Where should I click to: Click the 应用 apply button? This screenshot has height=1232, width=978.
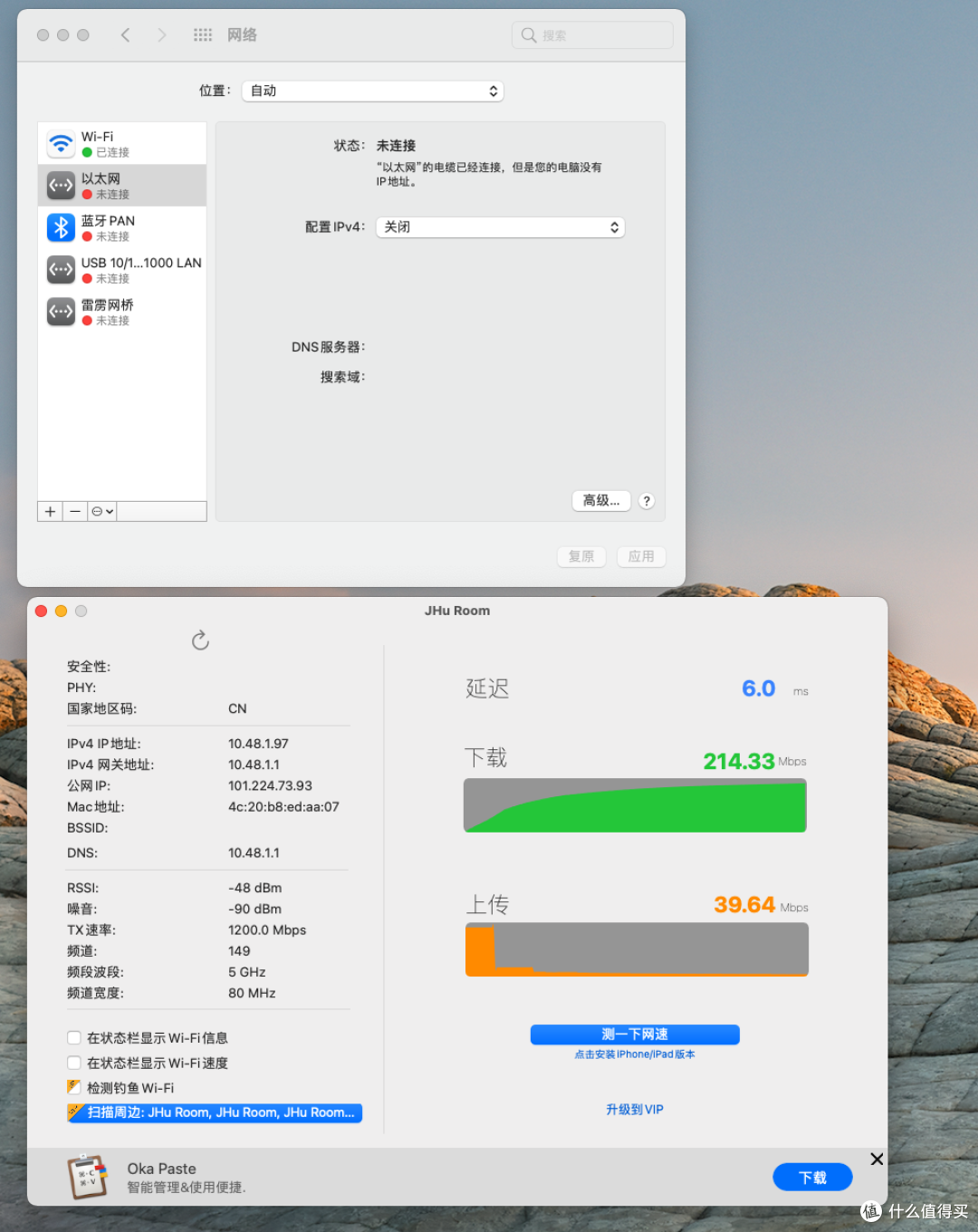[641, 556]
